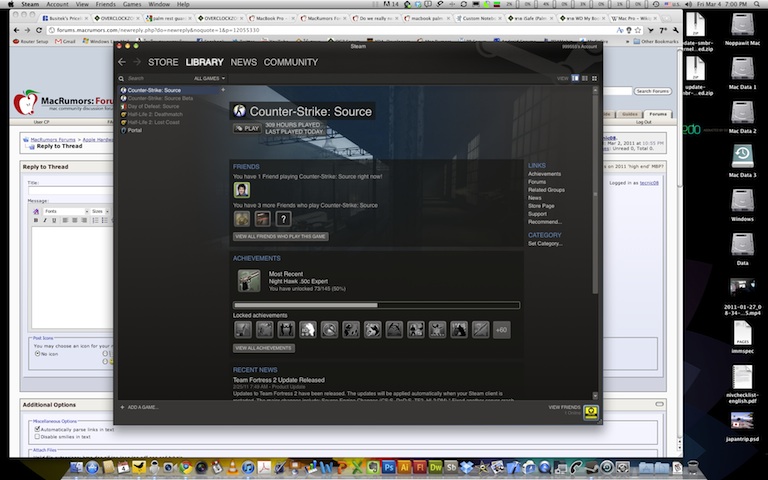Click the Title field in Reply to Thread

(71, 191)
